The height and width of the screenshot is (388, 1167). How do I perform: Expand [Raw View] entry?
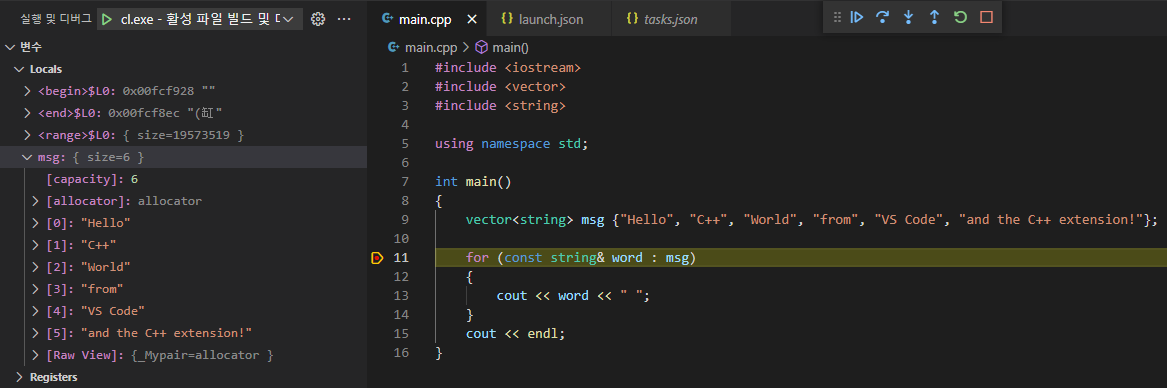(x=36, y=355)
